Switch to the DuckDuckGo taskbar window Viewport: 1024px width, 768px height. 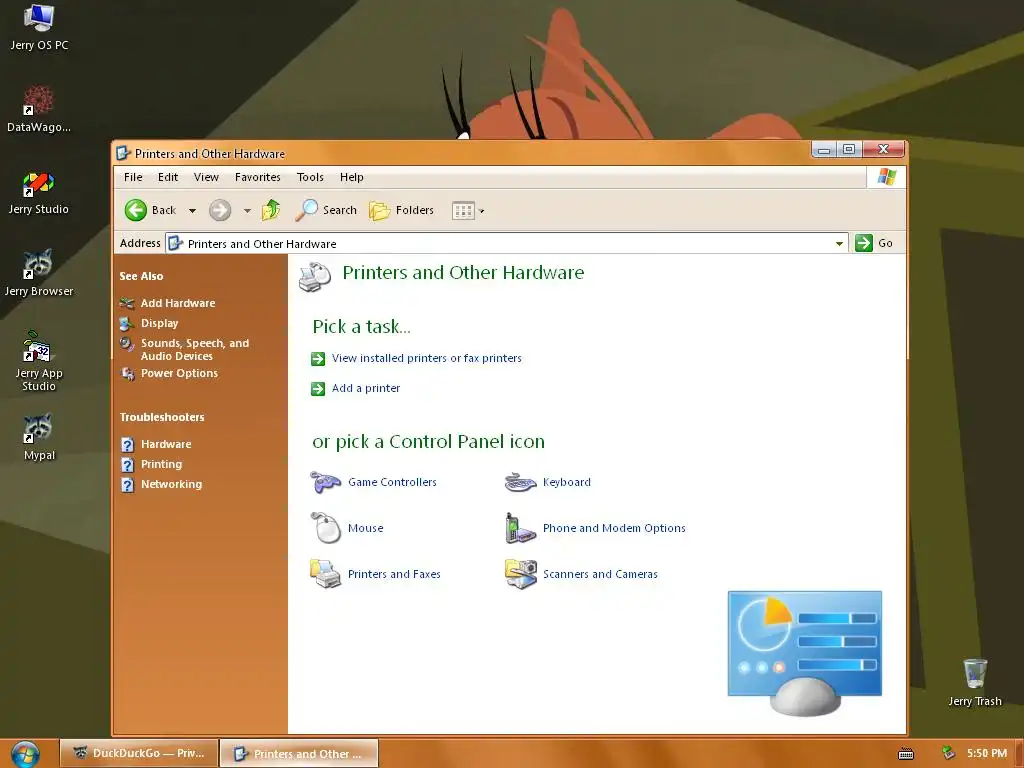(x=139, y=753)
